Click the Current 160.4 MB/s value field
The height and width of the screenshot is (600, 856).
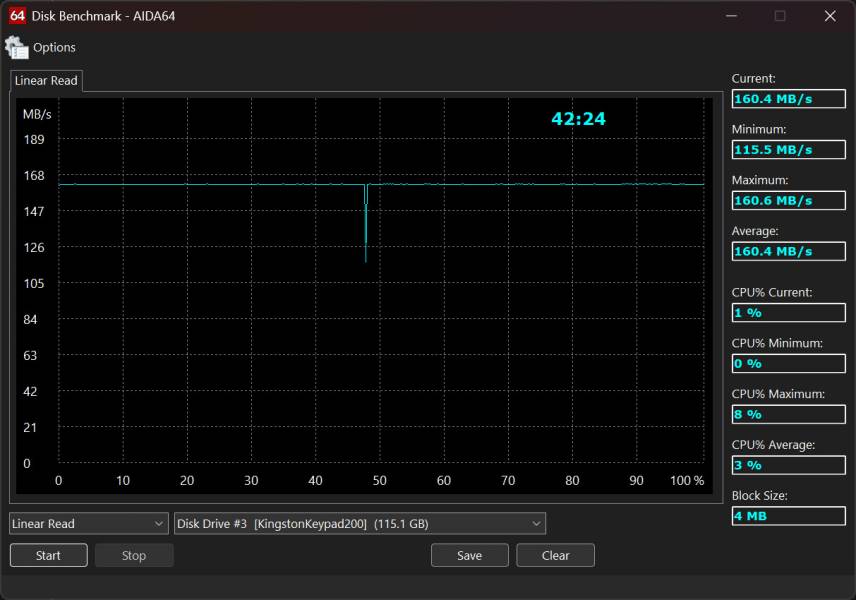click(788, 99)
